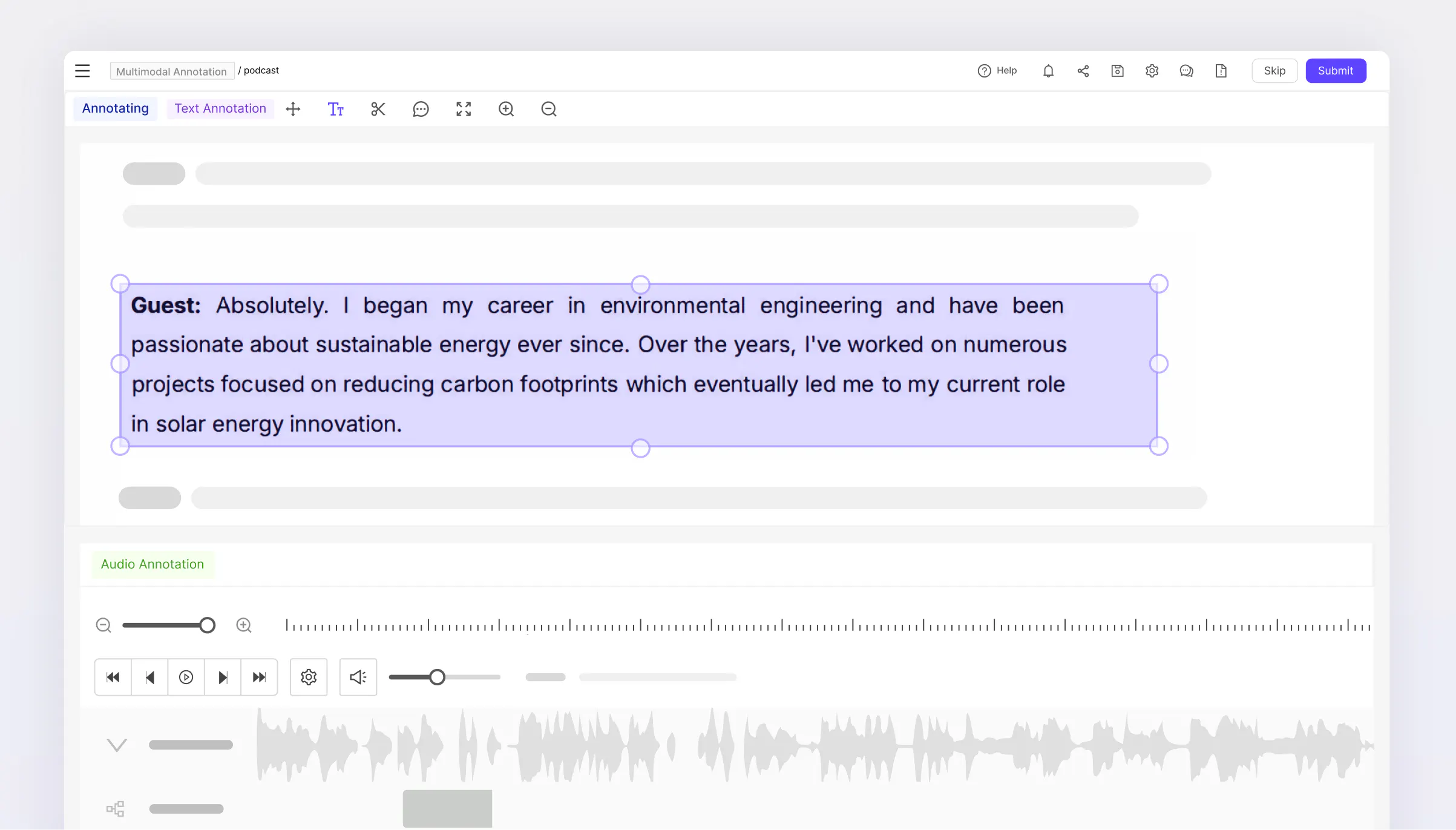Zoom in on the document
The width and height of the screenshot is (1456, 830).
tap(506, 109)
